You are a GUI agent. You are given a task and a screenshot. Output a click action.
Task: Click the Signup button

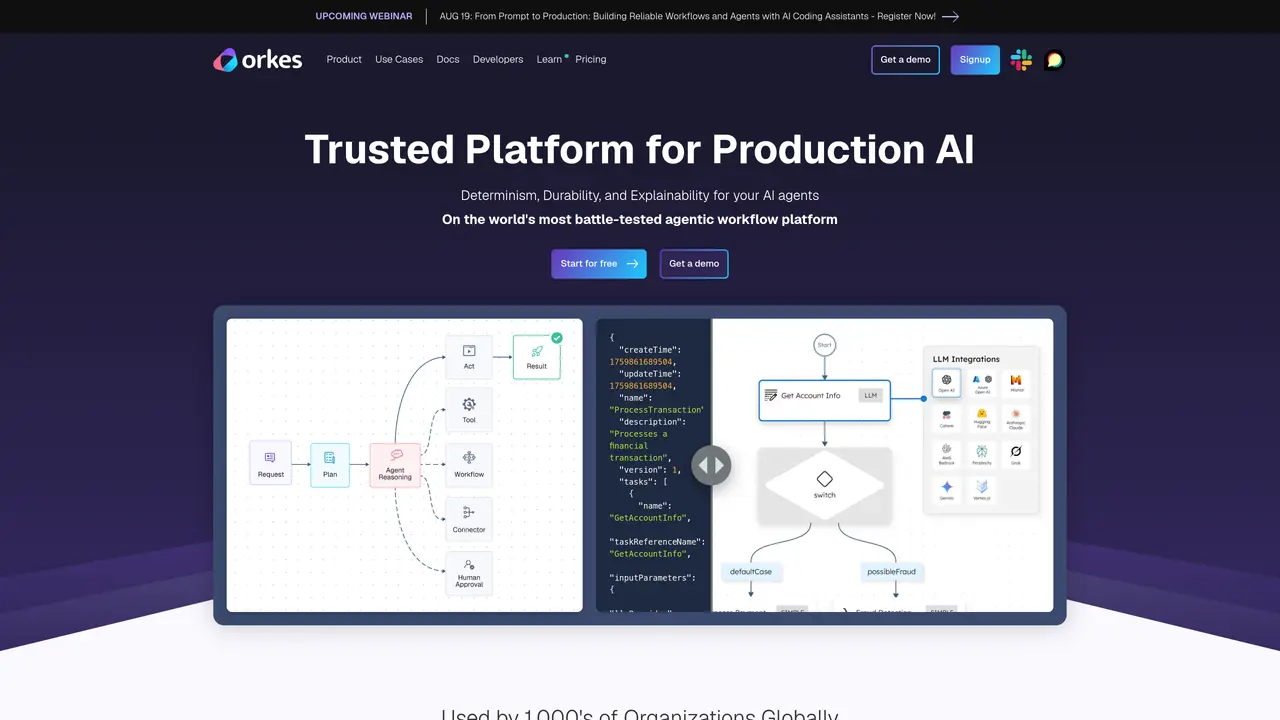click(x=975, y=60)
